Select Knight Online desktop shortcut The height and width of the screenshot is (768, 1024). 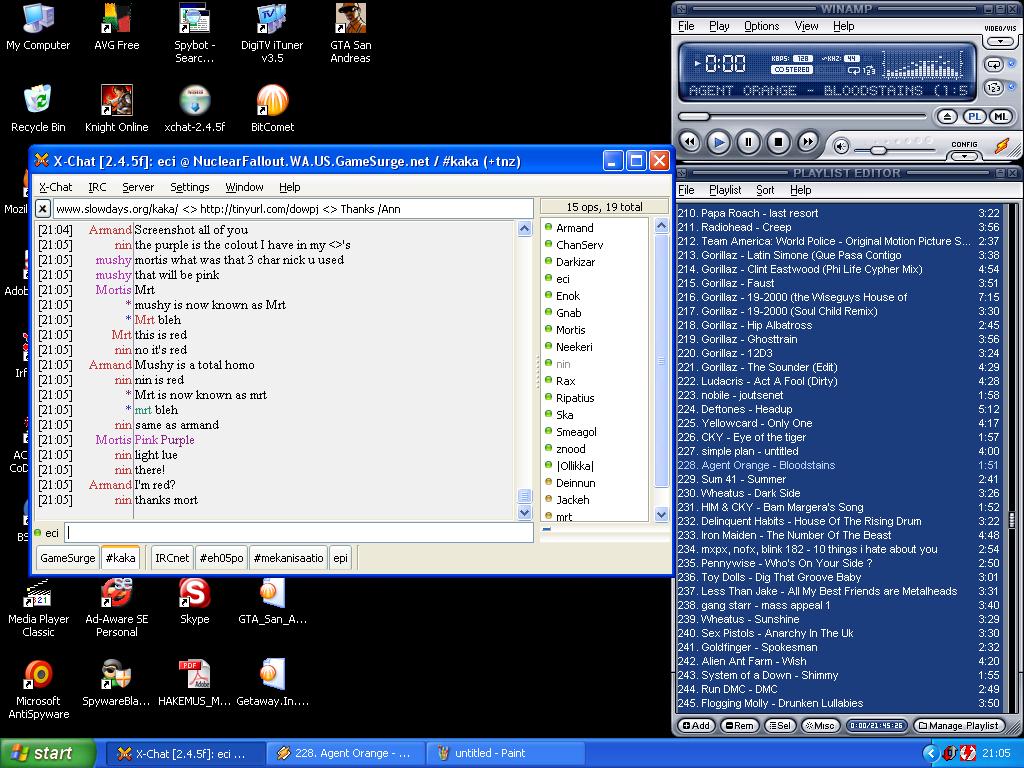(116, 108)
